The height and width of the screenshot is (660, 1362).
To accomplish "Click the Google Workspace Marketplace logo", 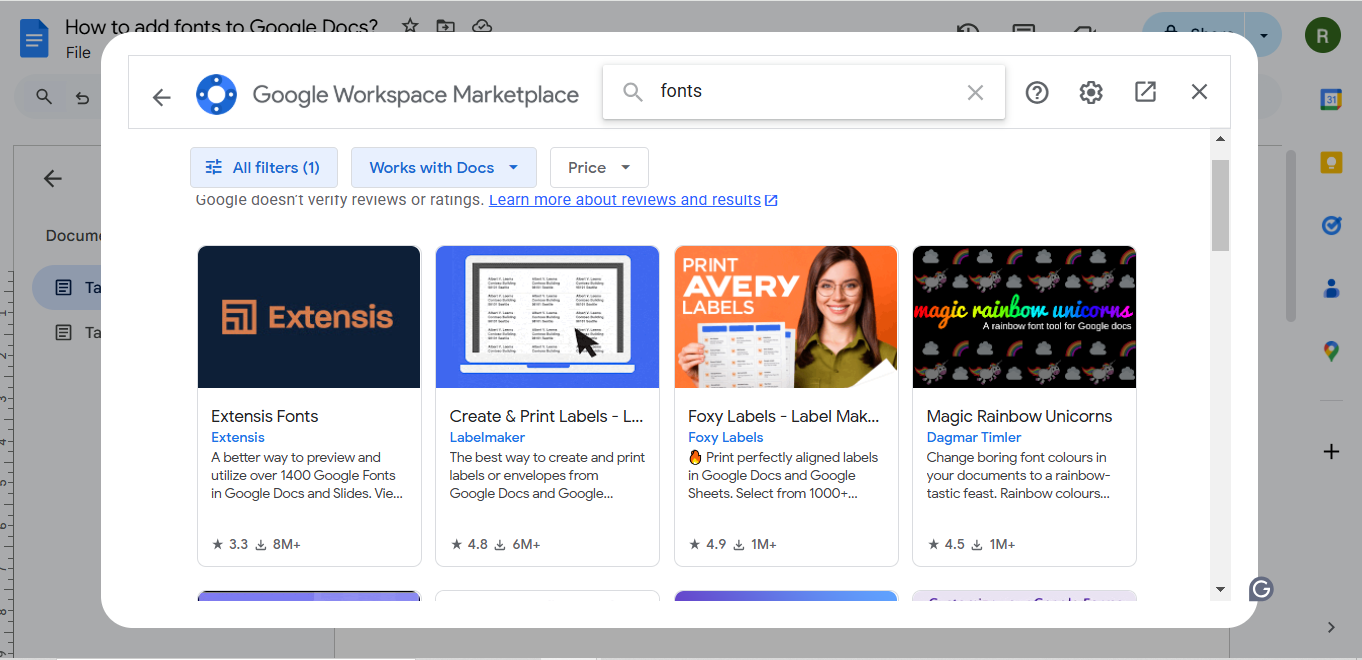I will 216,95.
